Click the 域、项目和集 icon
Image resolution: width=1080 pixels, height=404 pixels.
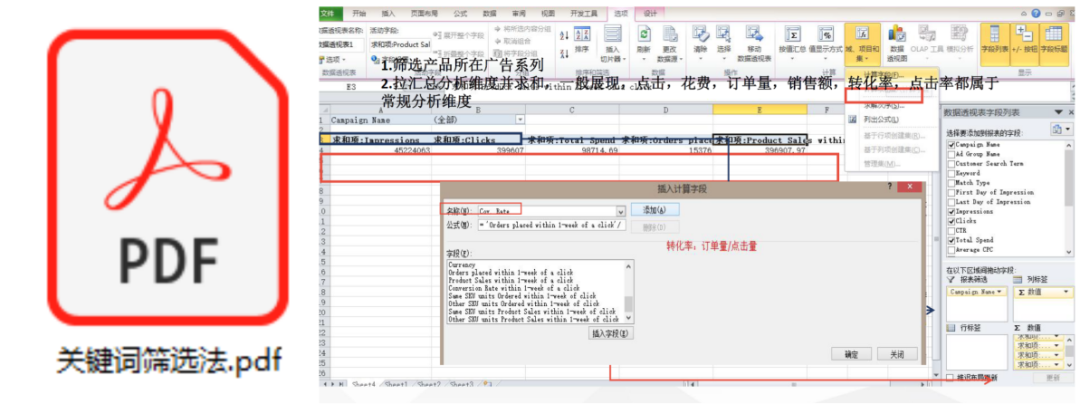[862, 43]
